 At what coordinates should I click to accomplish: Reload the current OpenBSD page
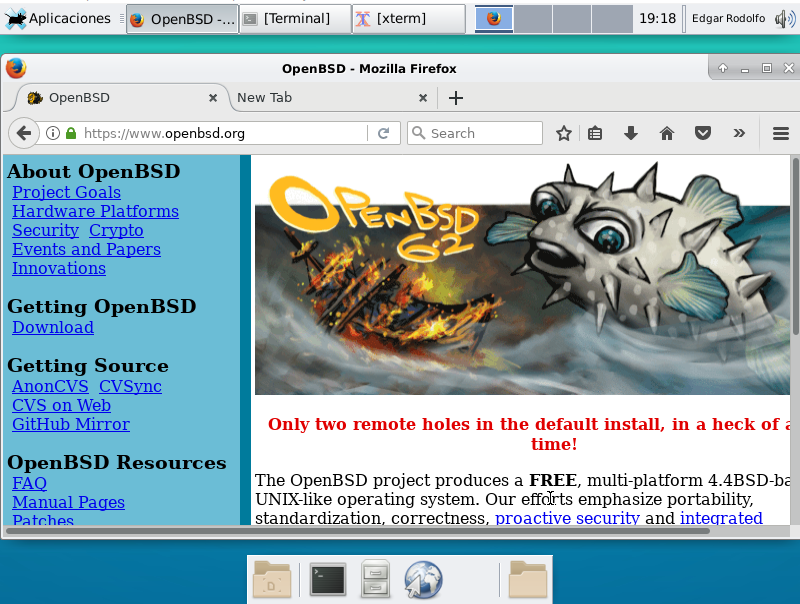(385, 132)
